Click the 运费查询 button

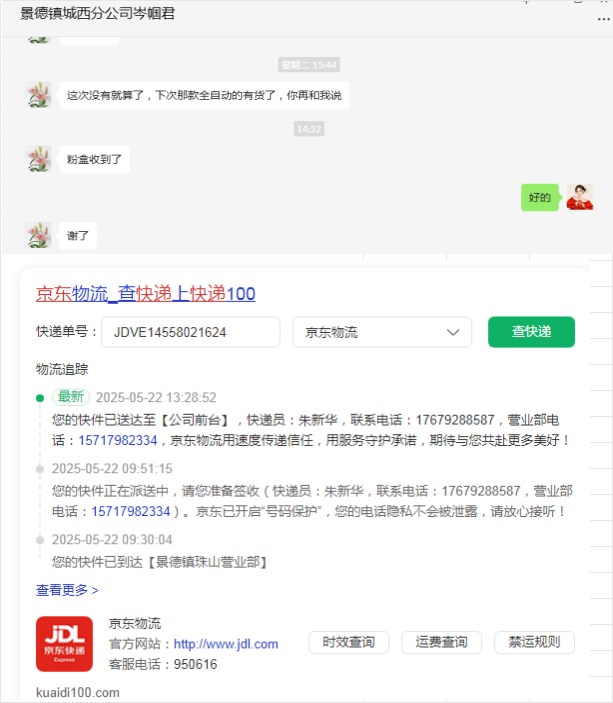pos(441,642)
